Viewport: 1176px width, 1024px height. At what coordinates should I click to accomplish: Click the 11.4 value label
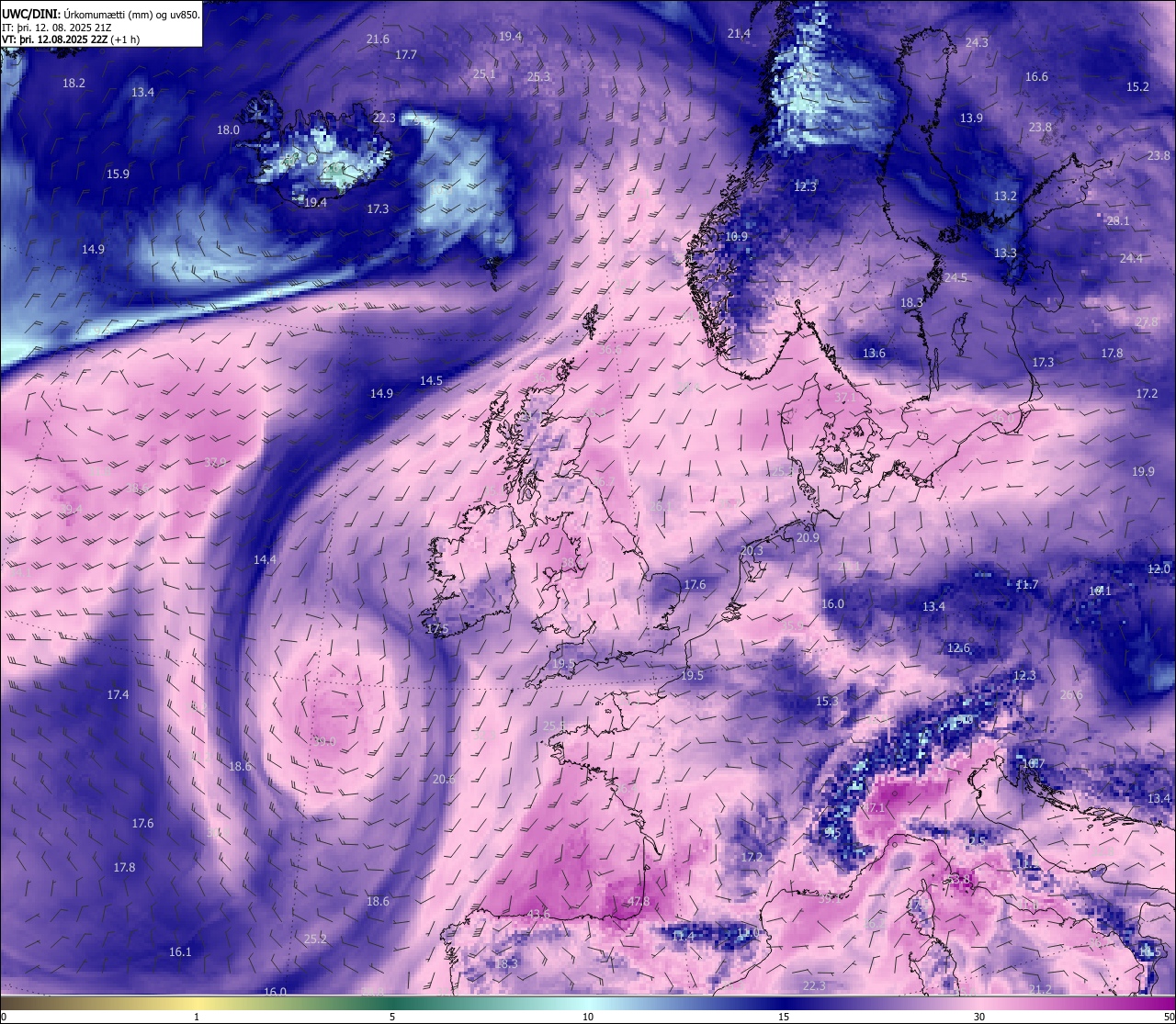tap(683, 937)
